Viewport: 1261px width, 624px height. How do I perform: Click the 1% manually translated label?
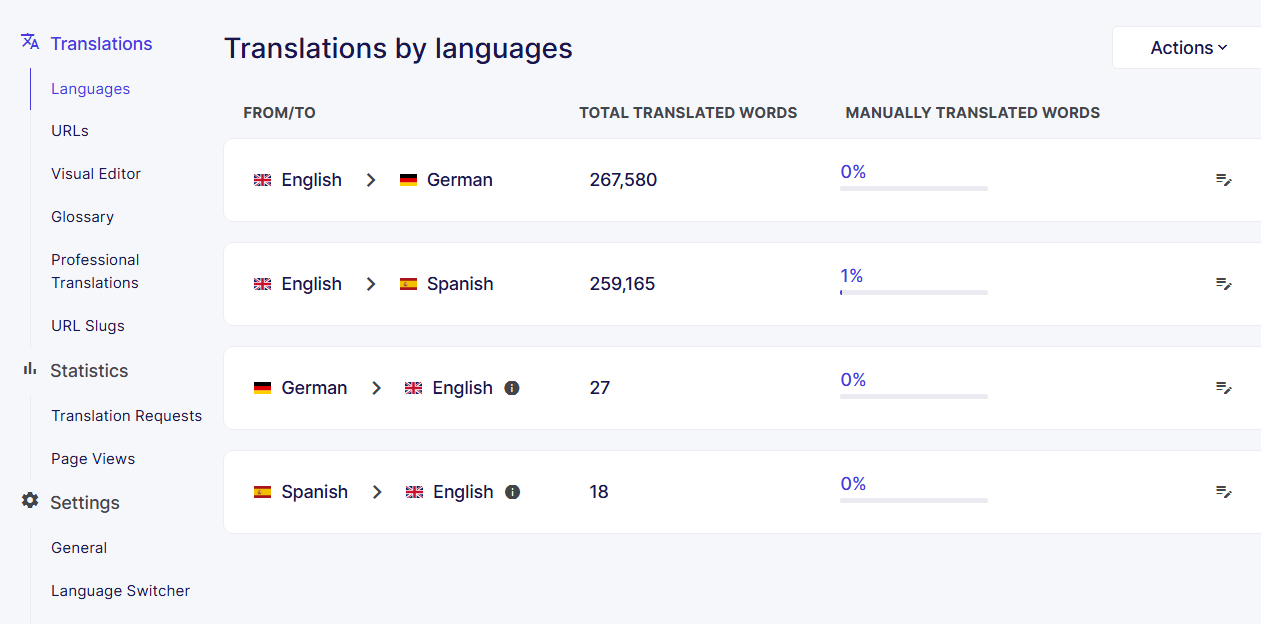pyautogui.click(x=852, y=276)
